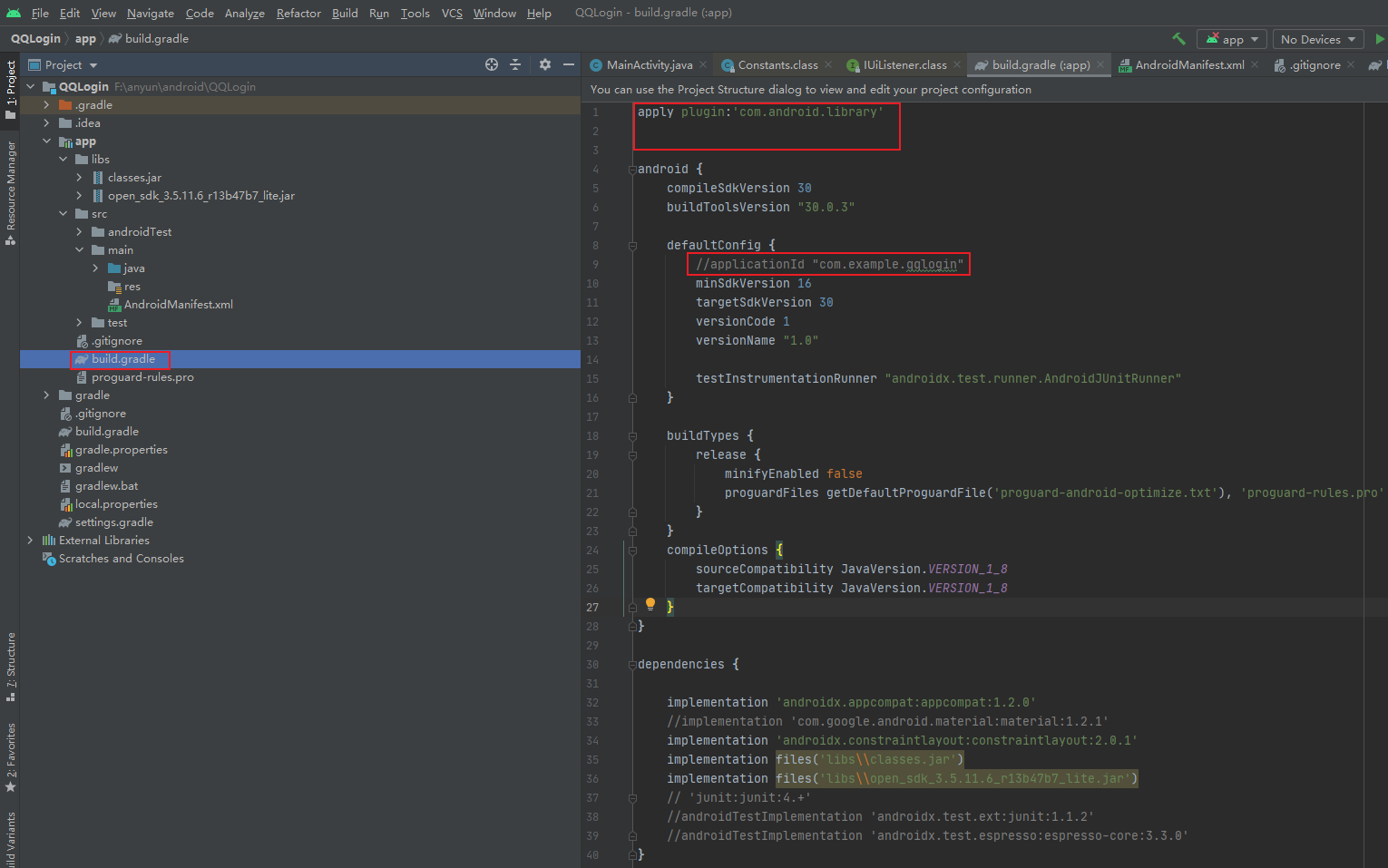Open the Build Variants side tool window
The width and height of the screenshot is (1388, 868).
(x=10, y=840)
